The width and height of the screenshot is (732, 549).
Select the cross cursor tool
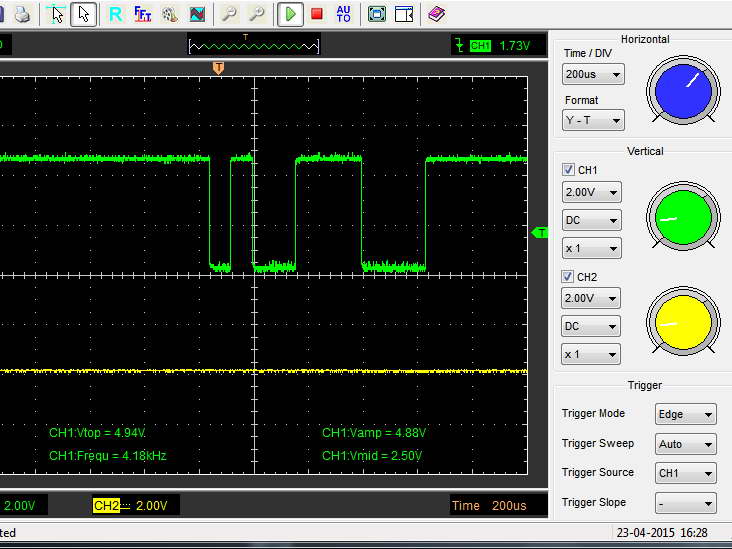[x=58, y=14]
